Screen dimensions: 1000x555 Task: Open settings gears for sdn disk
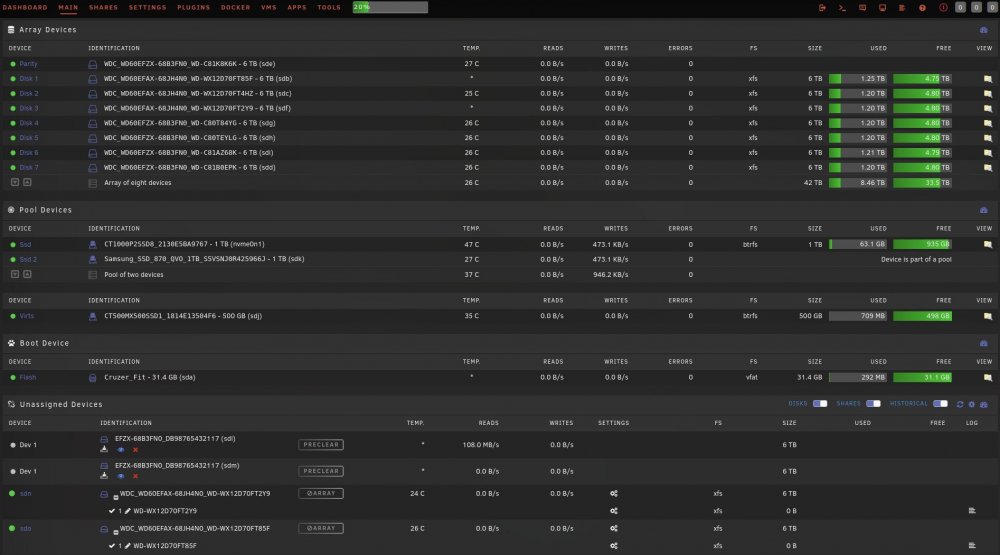coord(614,494)
